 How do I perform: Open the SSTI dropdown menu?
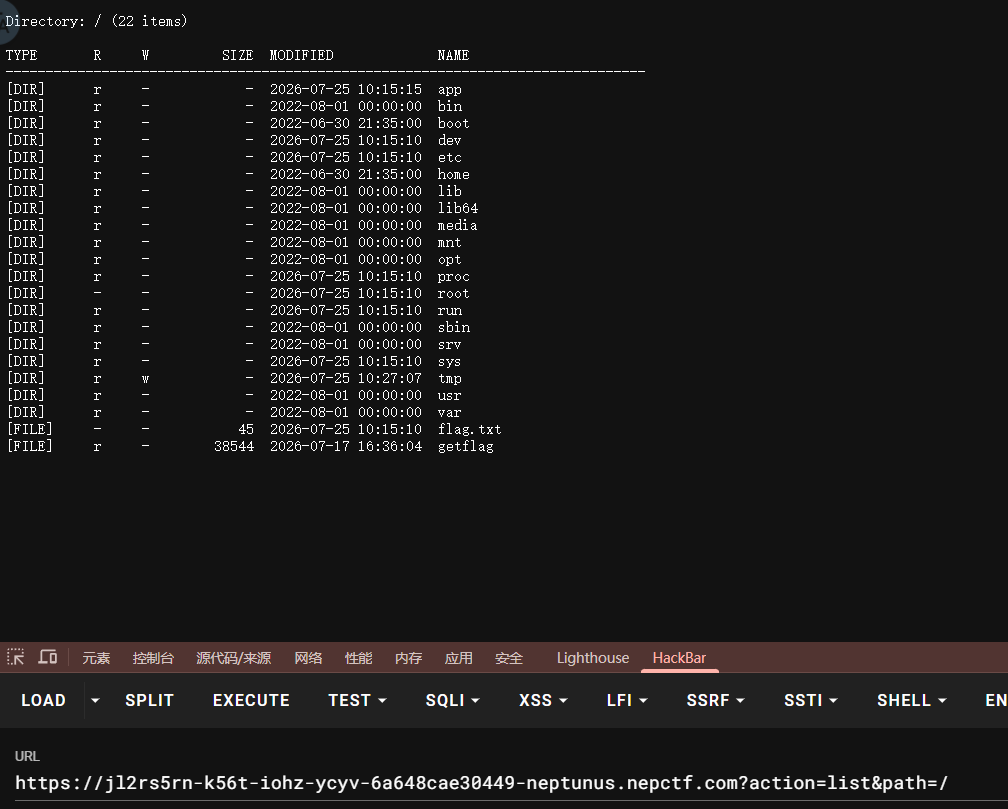coord(811,700)
